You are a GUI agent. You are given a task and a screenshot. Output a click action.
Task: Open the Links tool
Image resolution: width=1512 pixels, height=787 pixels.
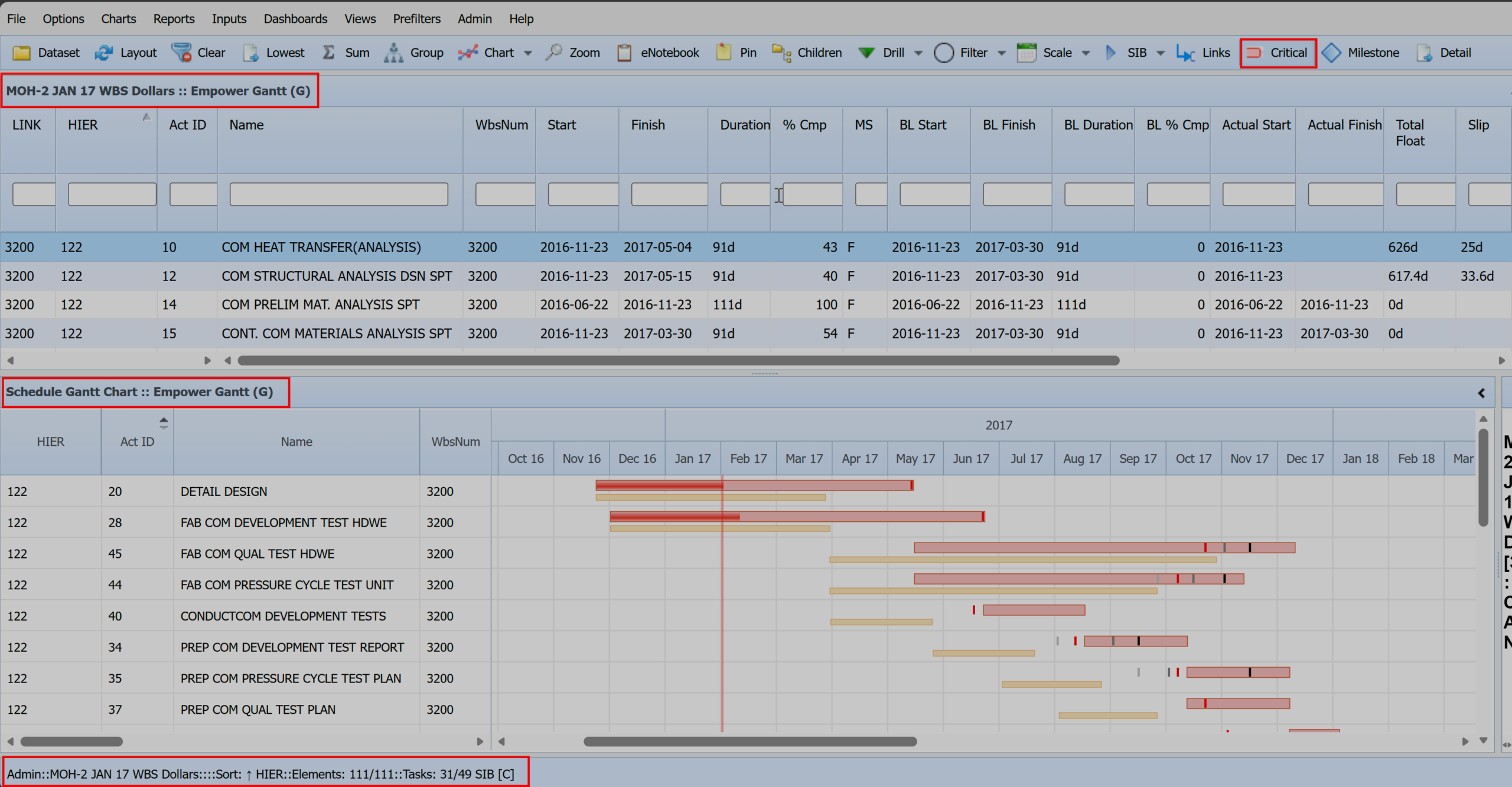[1203, 53]
